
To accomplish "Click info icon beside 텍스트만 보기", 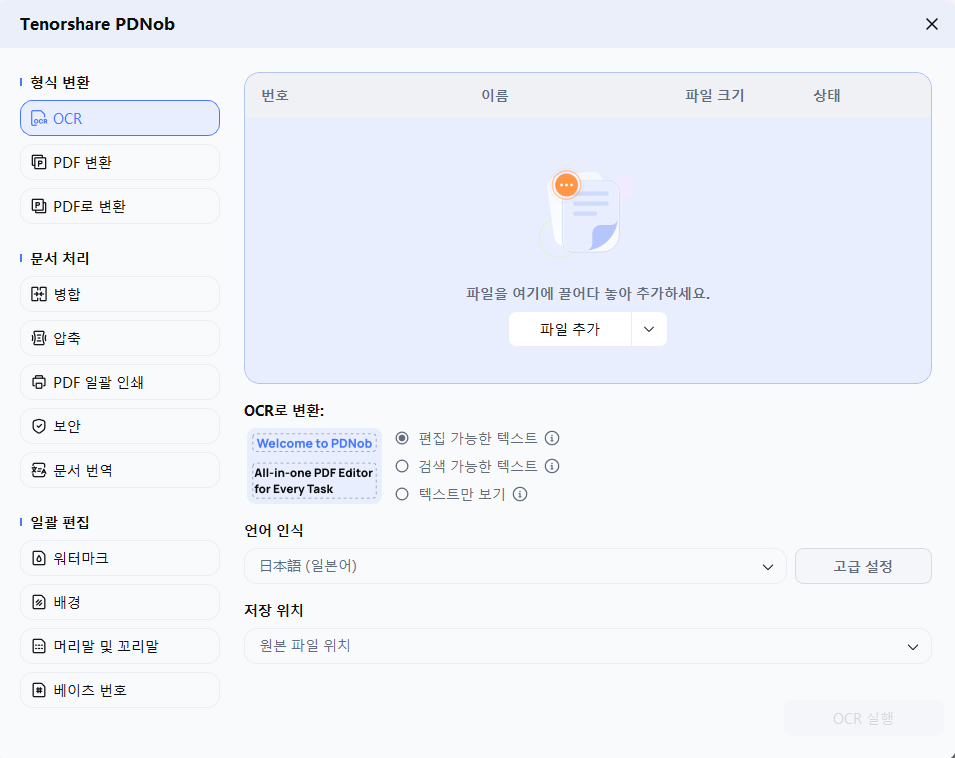I will pos(520,494).
